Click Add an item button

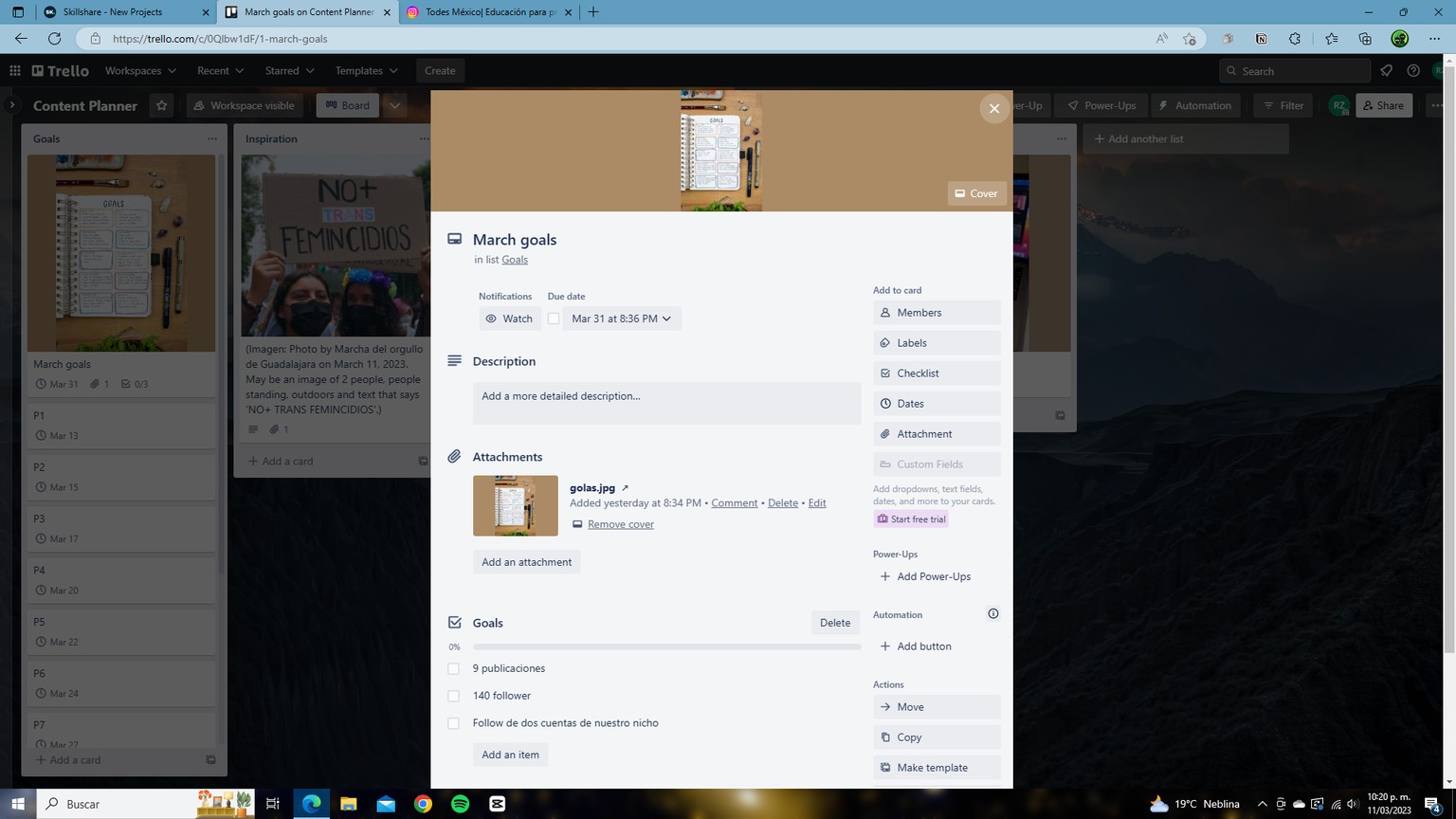pos(510,755)
